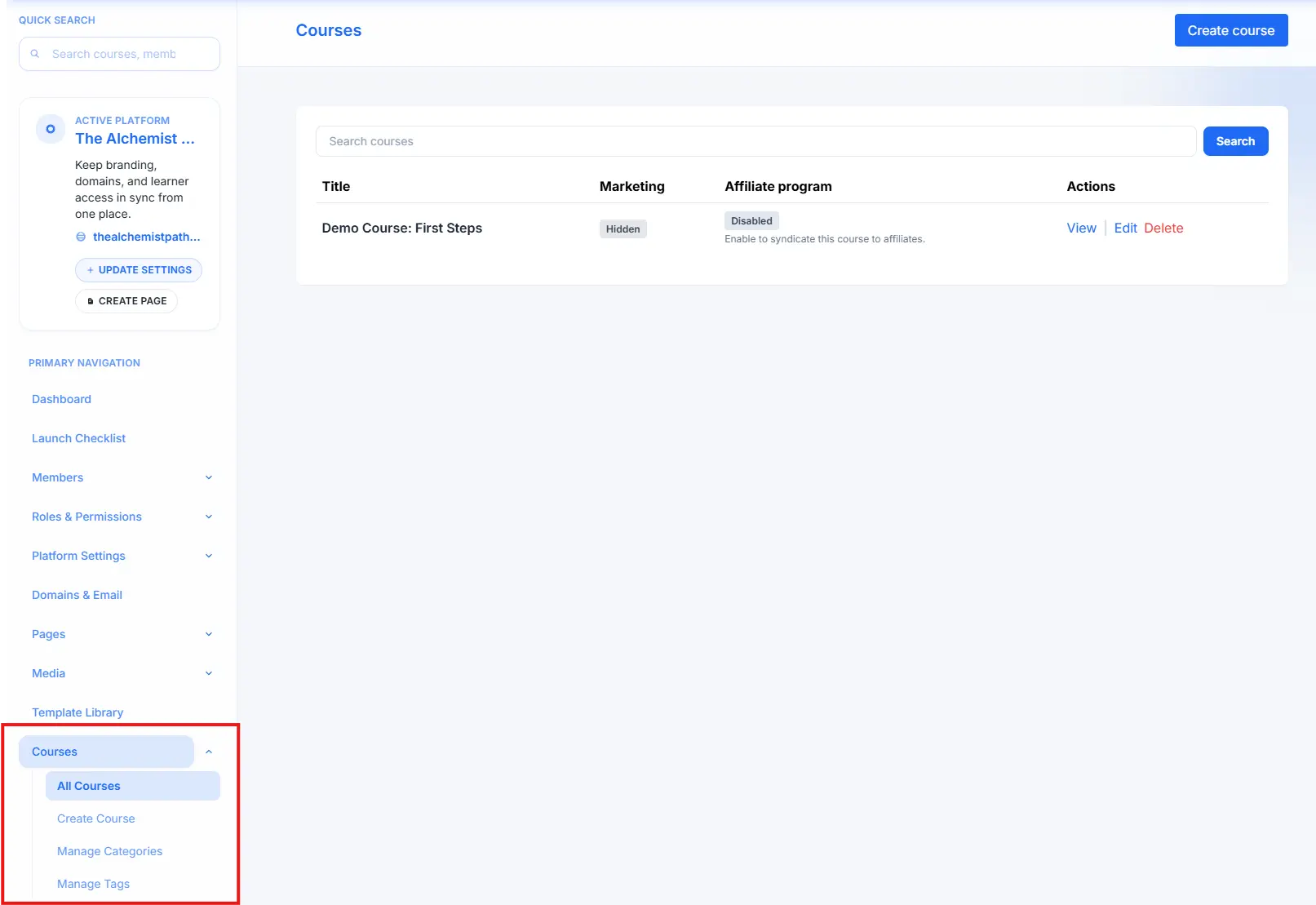
Task: Select Manage Categories under Courses
Action: coord(109,851)
